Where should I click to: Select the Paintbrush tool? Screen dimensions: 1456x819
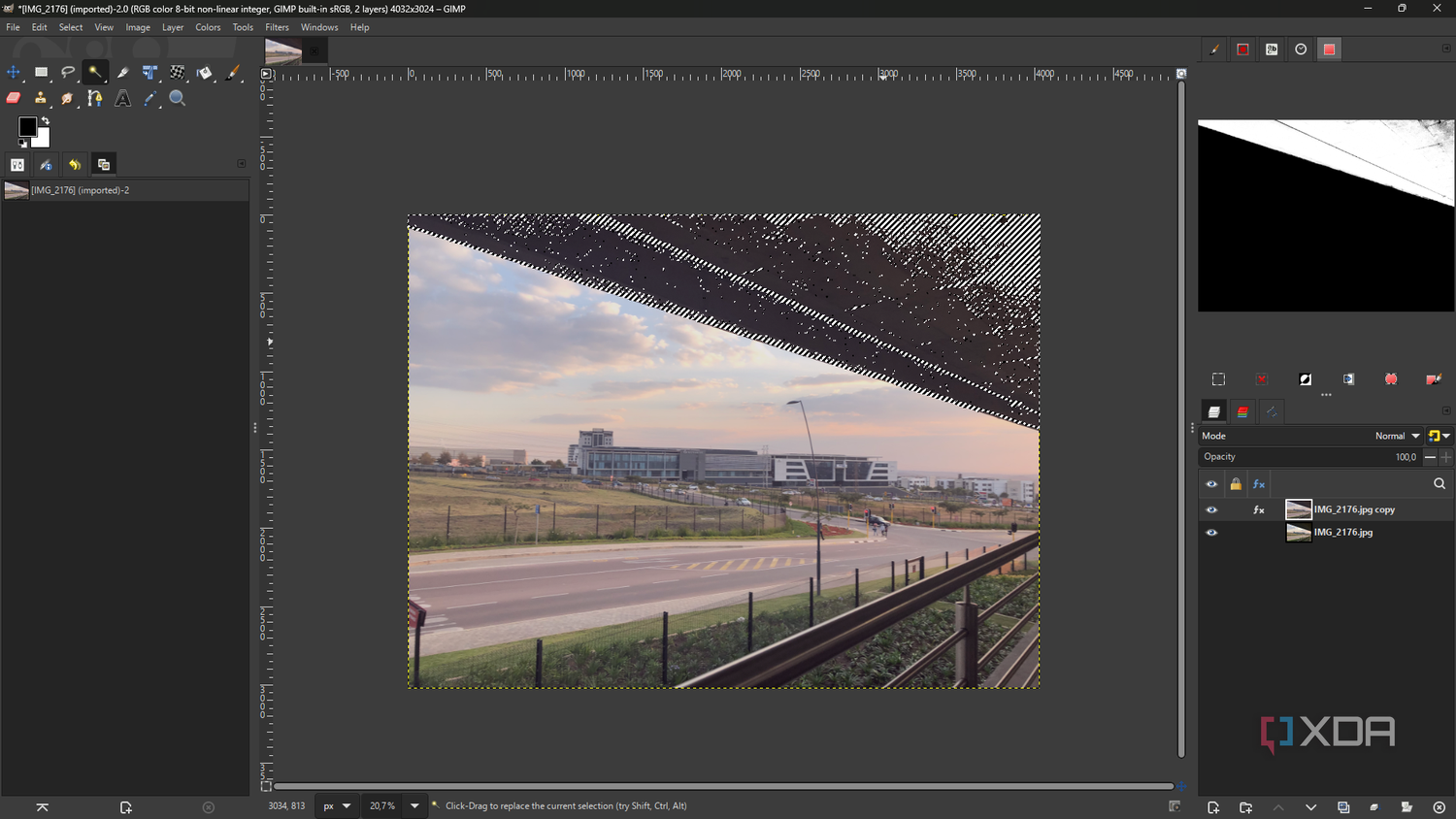tap(232, 72)
